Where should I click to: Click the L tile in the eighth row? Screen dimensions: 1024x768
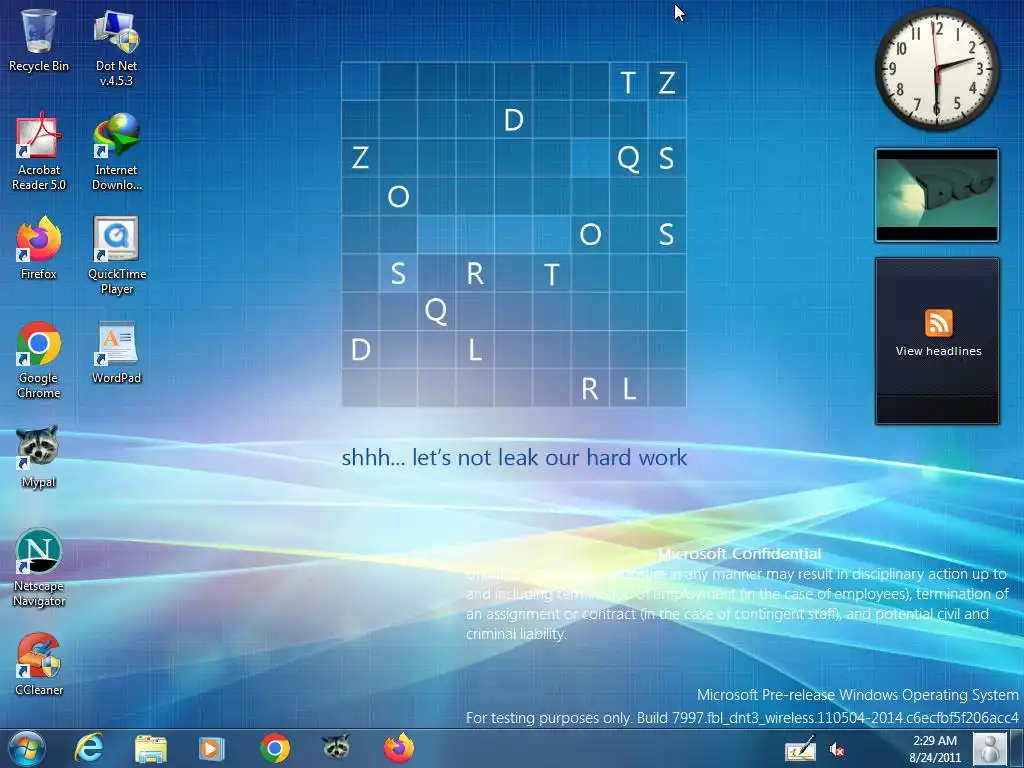pyautogui.click(x=475, y=349)
